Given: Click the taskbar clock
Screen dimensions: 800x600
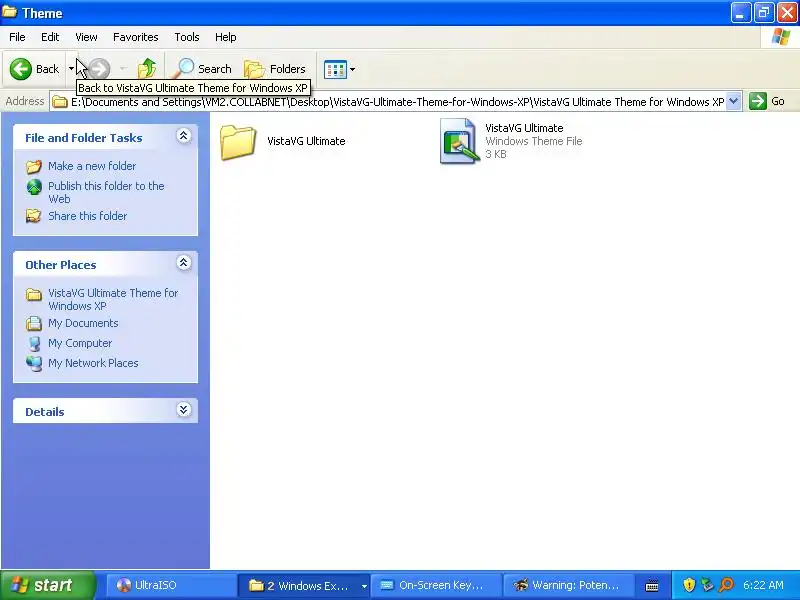Looking at the screenshot, I should point(763,585).
